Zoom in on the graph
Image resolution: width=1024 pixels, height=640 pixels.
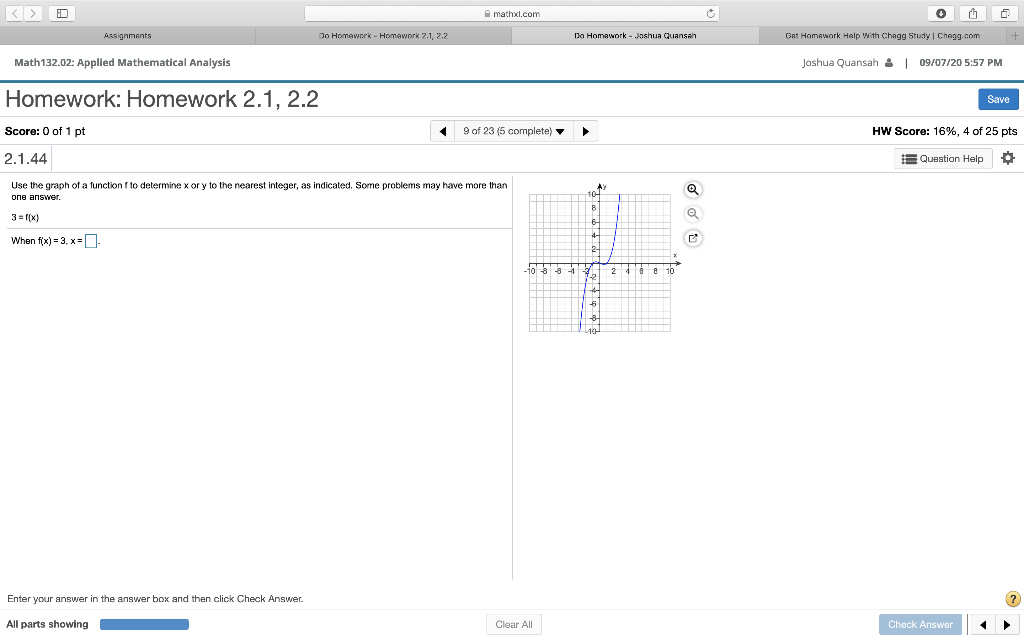(693, 189)
